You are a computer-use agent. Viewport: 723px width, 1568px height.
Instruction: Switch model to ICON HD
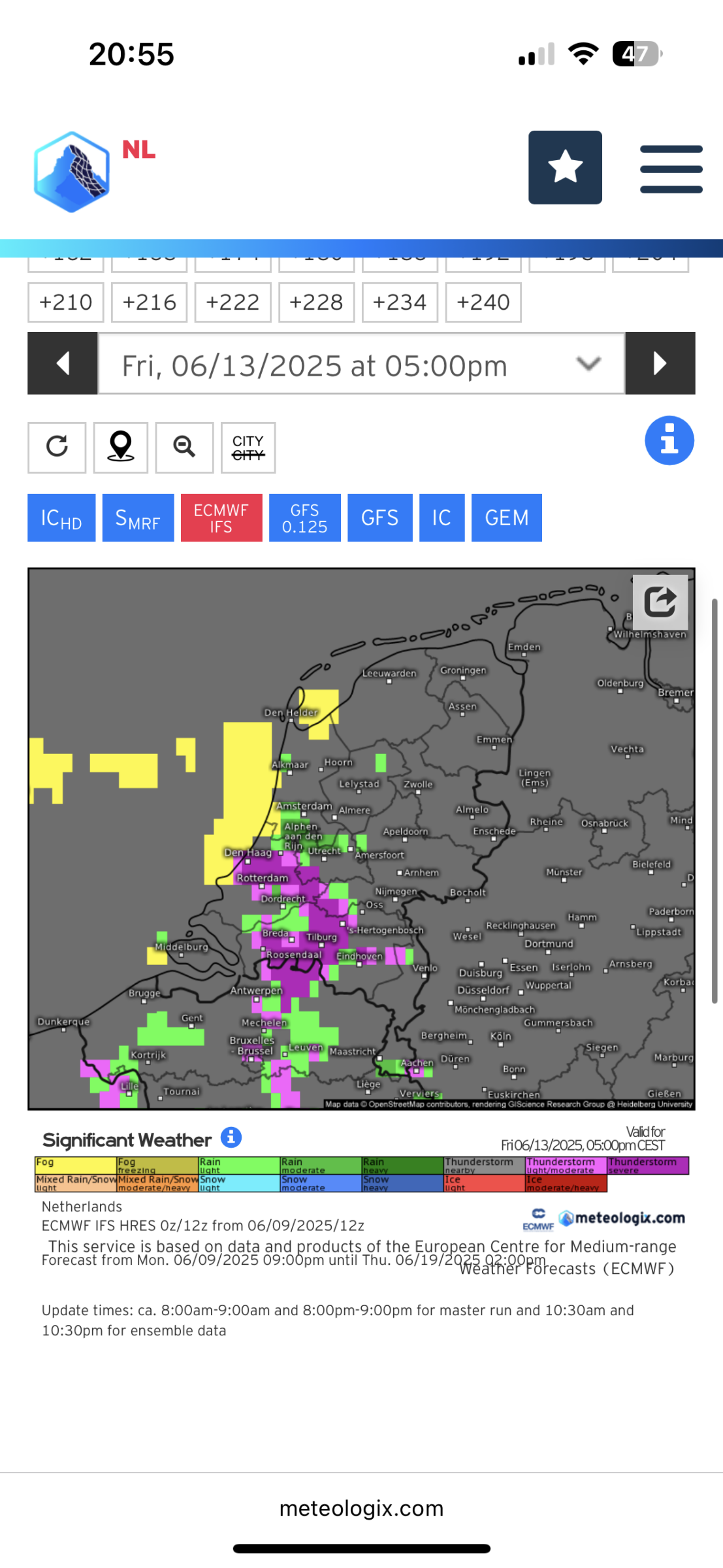[61, 517]
